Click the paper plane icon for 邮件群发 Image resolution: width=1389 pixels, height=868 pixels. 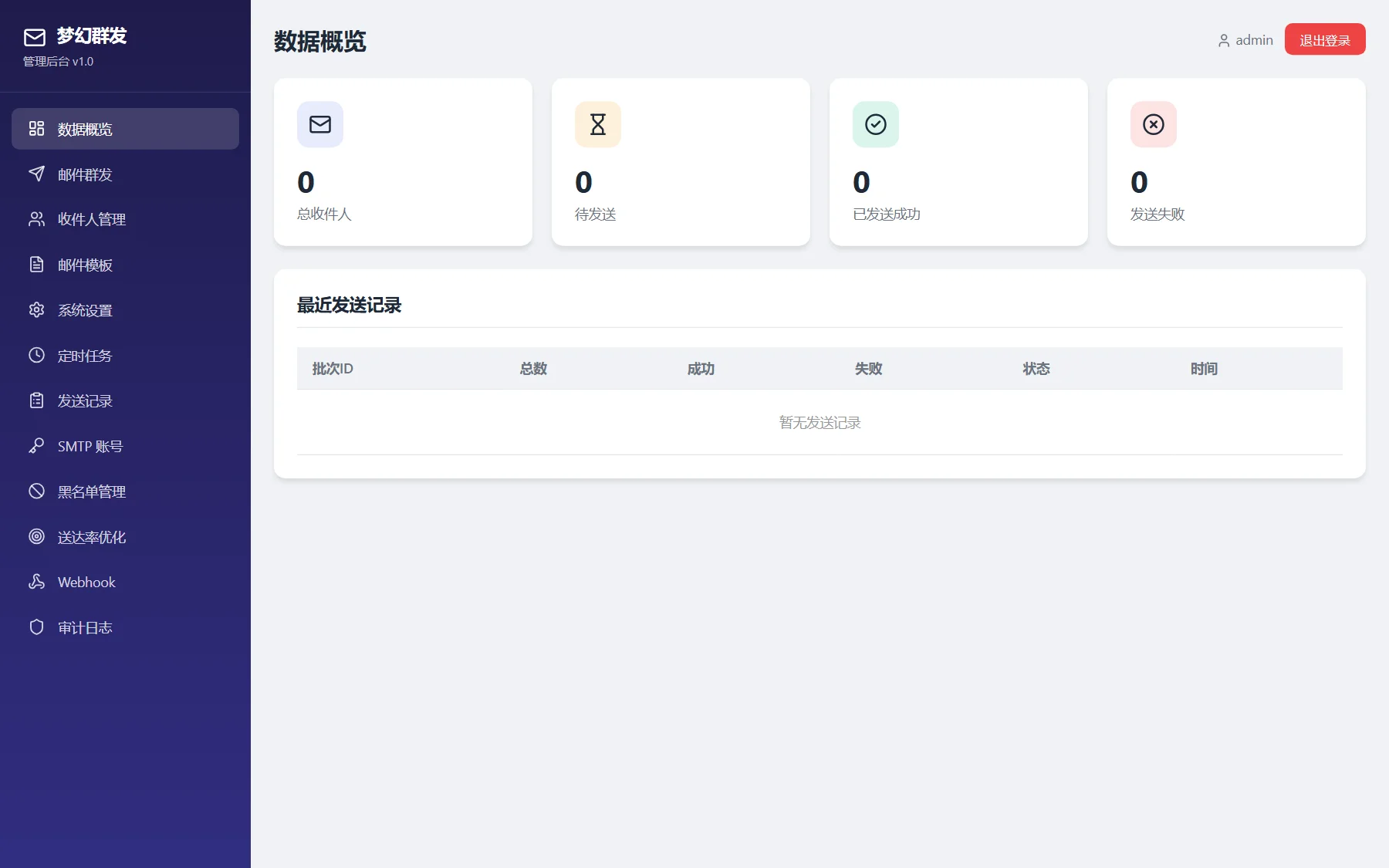pyautogui.click(x=36, y=174)
